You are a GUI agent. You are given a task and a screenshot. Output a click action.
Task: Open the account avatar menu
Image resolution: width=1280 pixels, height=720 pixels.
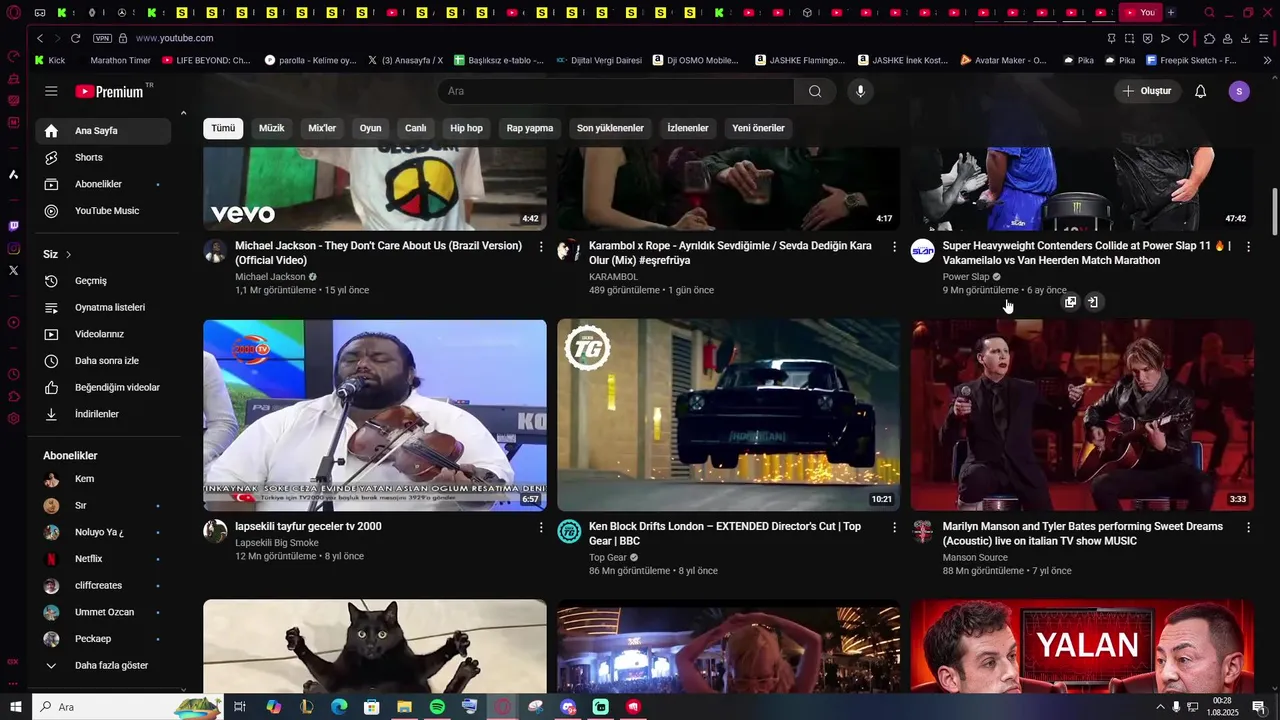1239,91
